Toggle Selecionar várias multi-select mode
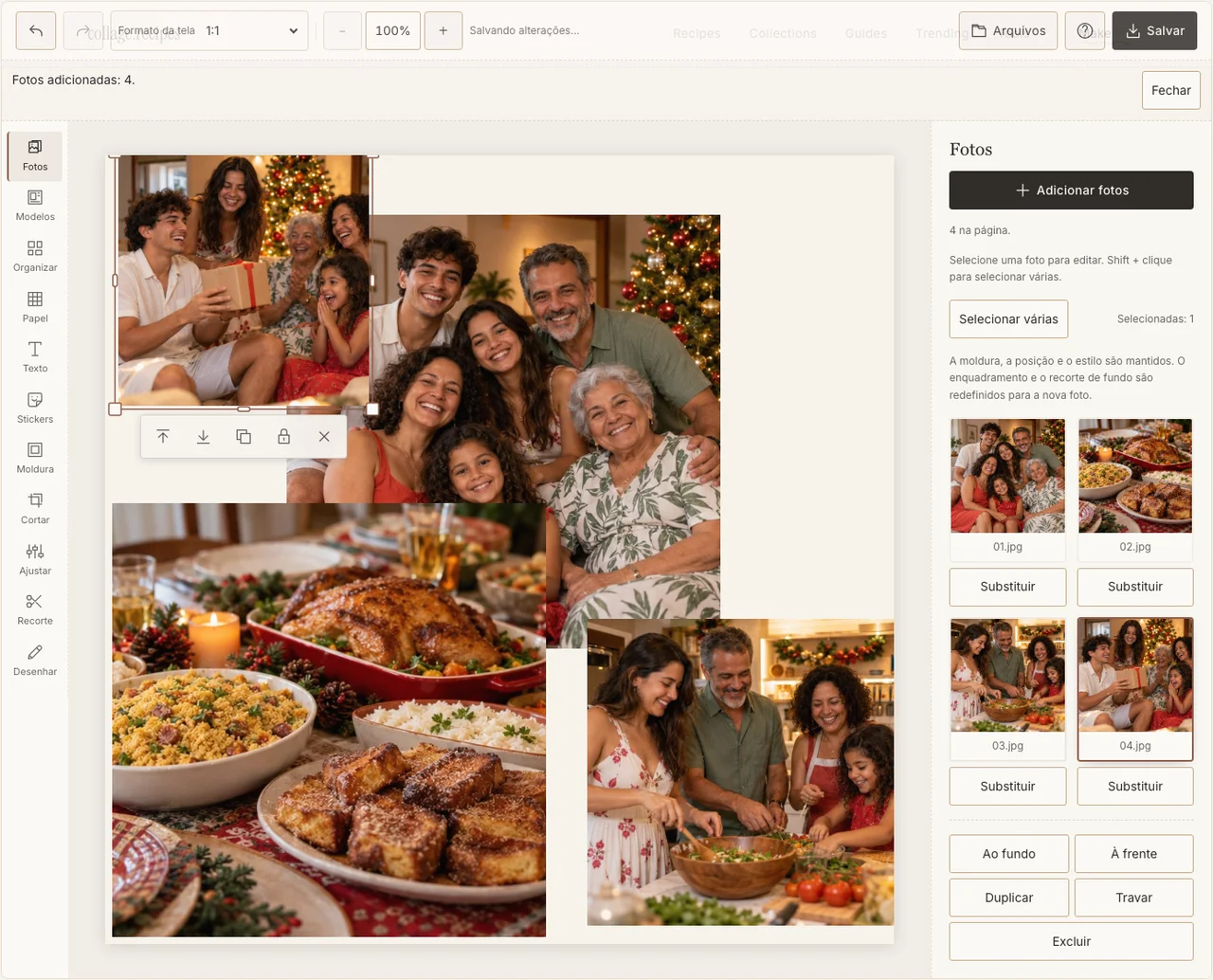This screenshot has width=1213, height=980. point(1008,319)
